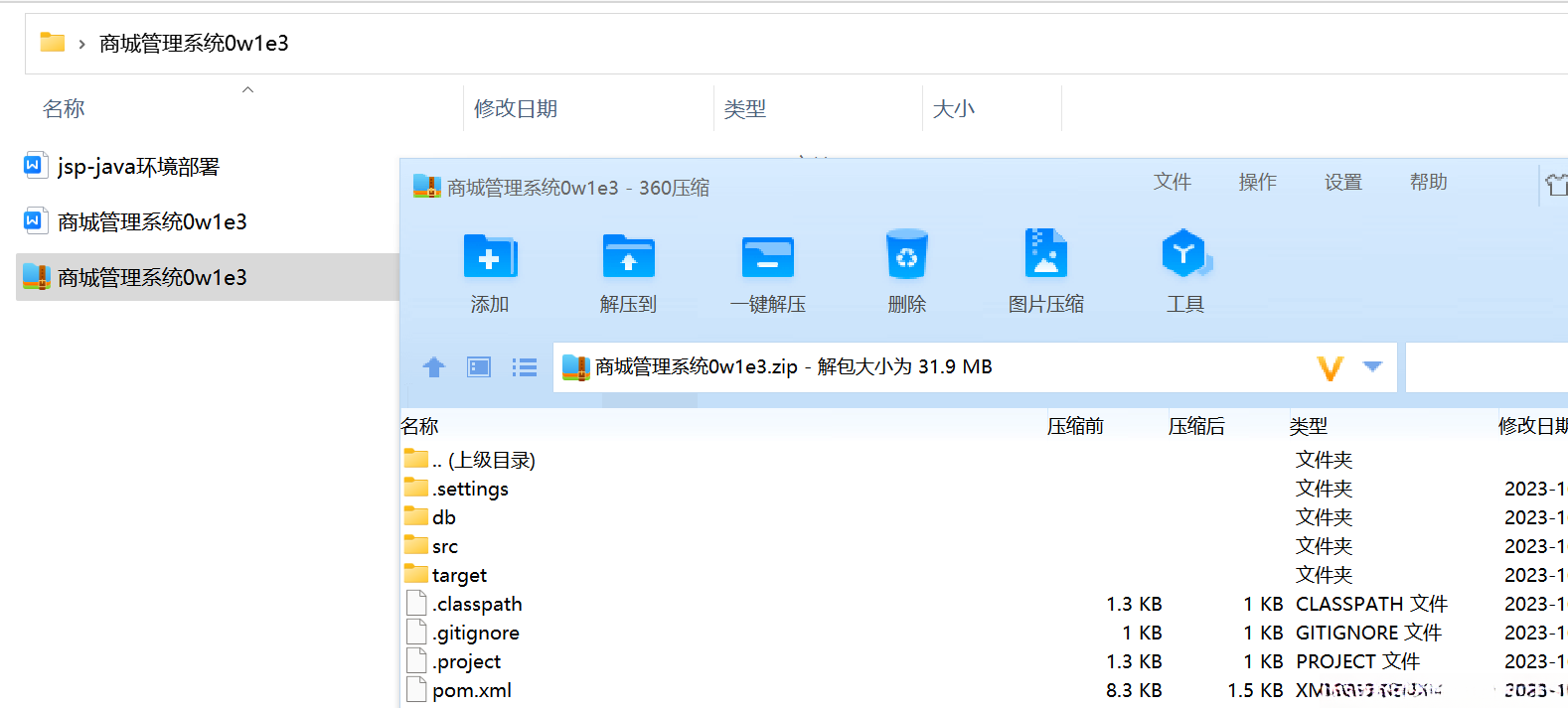Sort Explorer files by 大小 column
The image size is (1568, 708).
[x=954, y=108]
